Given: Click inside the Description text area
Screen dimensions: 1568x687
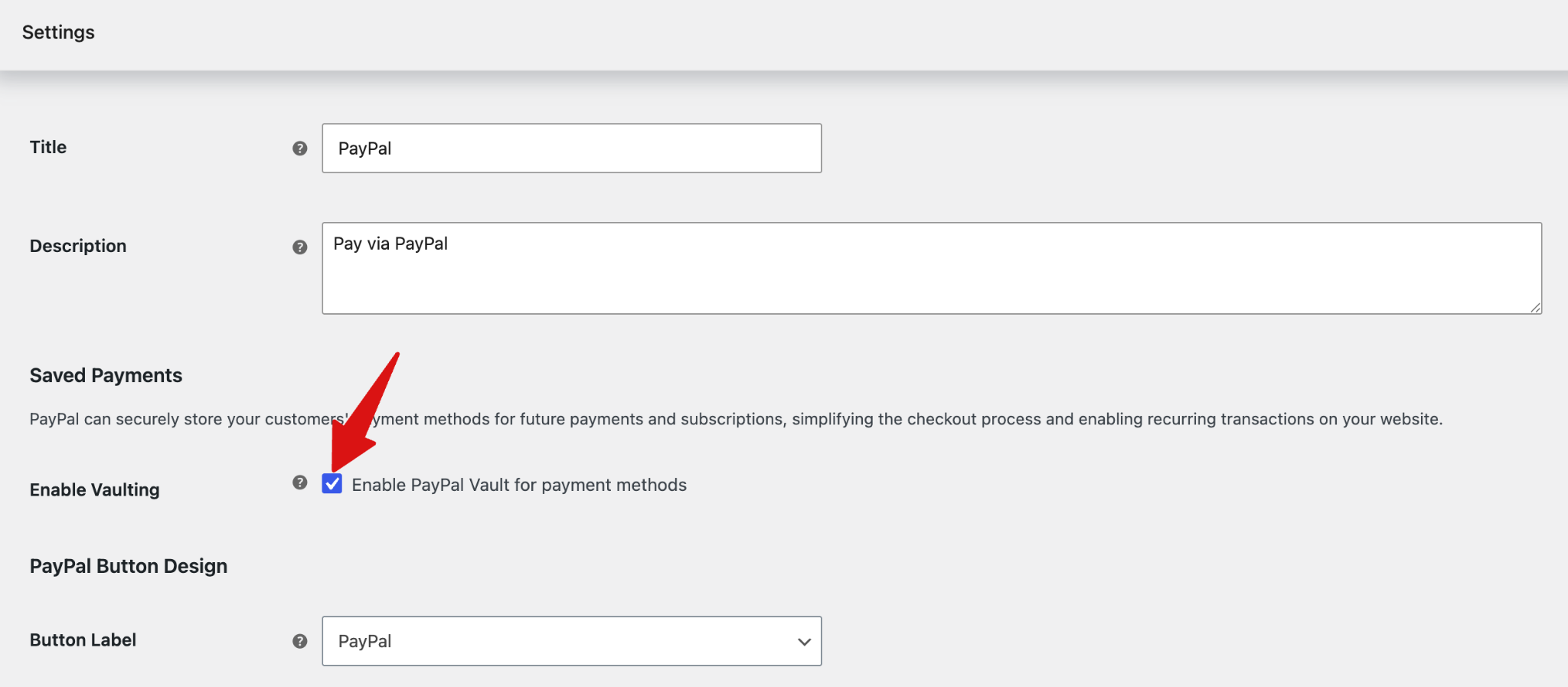Looking at the screenshot, I should (x=932, y=268).
